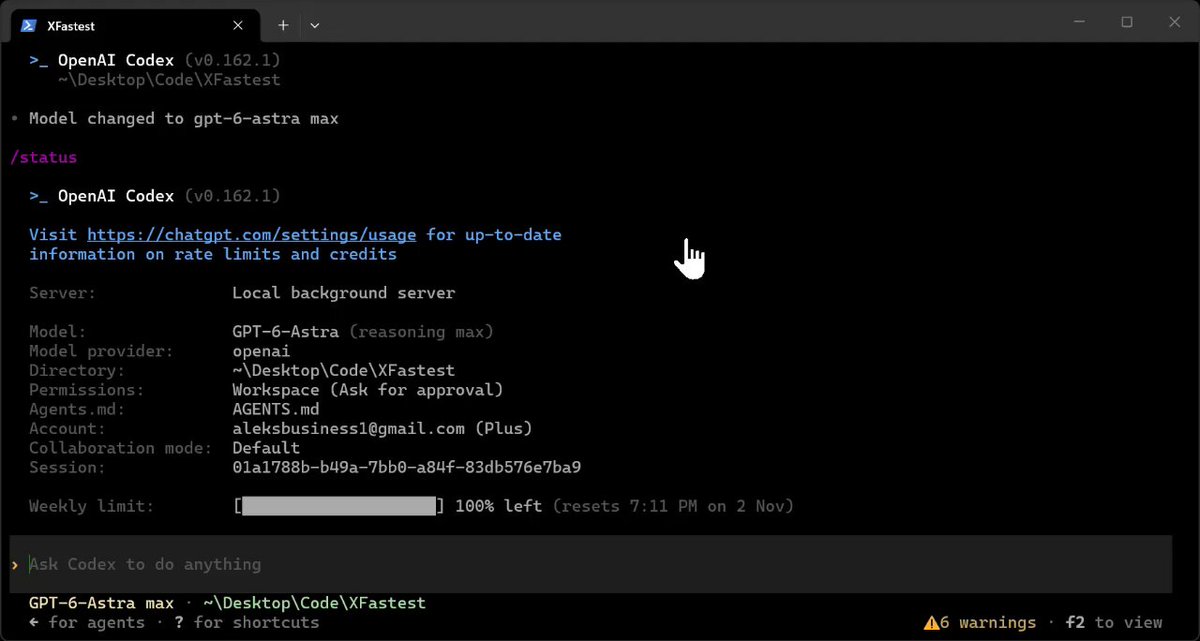The height and width of the screenshot is (641, 1200).
Task: Click the GPT-6-Astra max footer model label
Action: [101, 603]
